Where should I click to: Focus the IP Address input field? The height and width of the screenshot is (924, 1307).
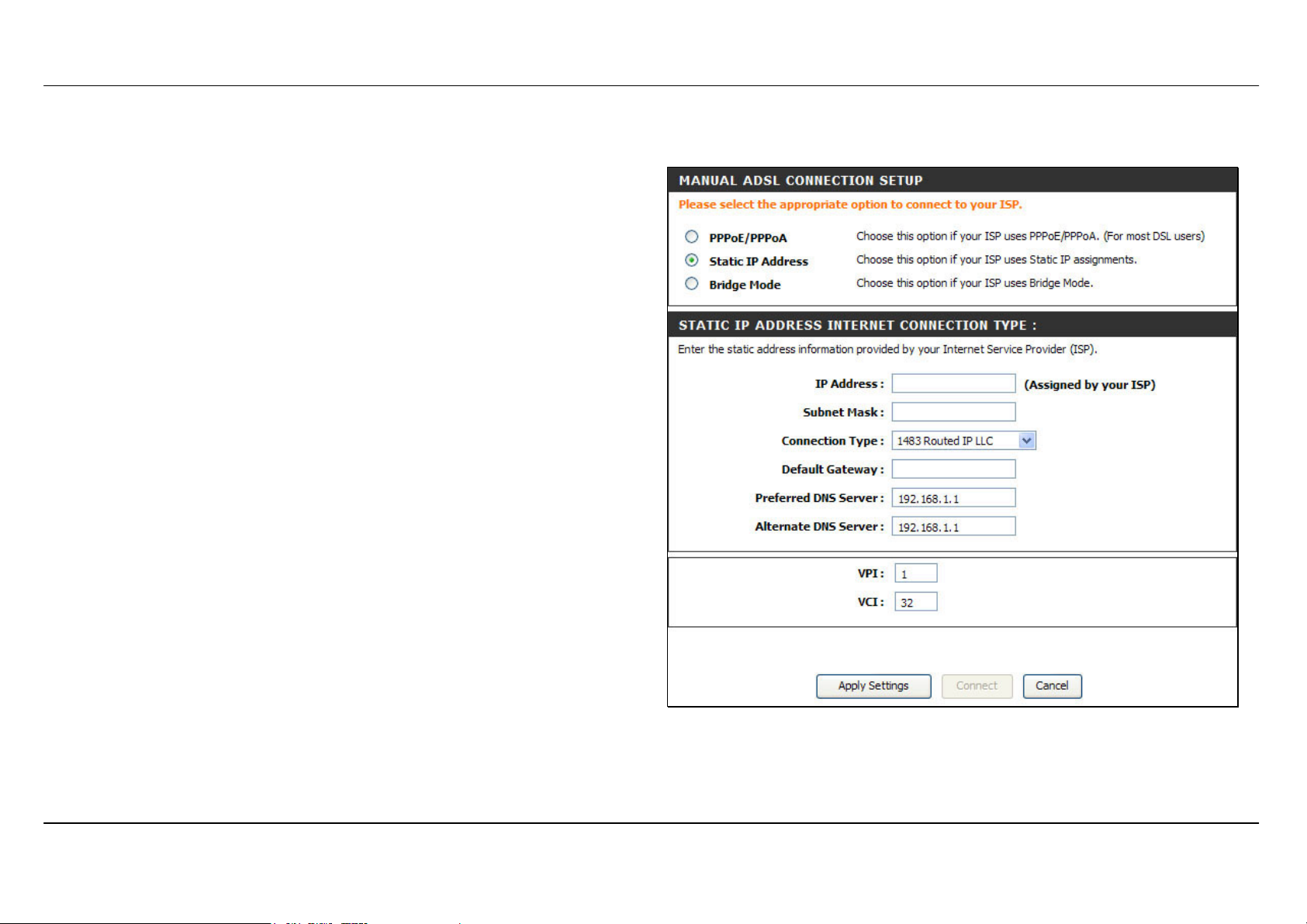(x=953, y=383)
